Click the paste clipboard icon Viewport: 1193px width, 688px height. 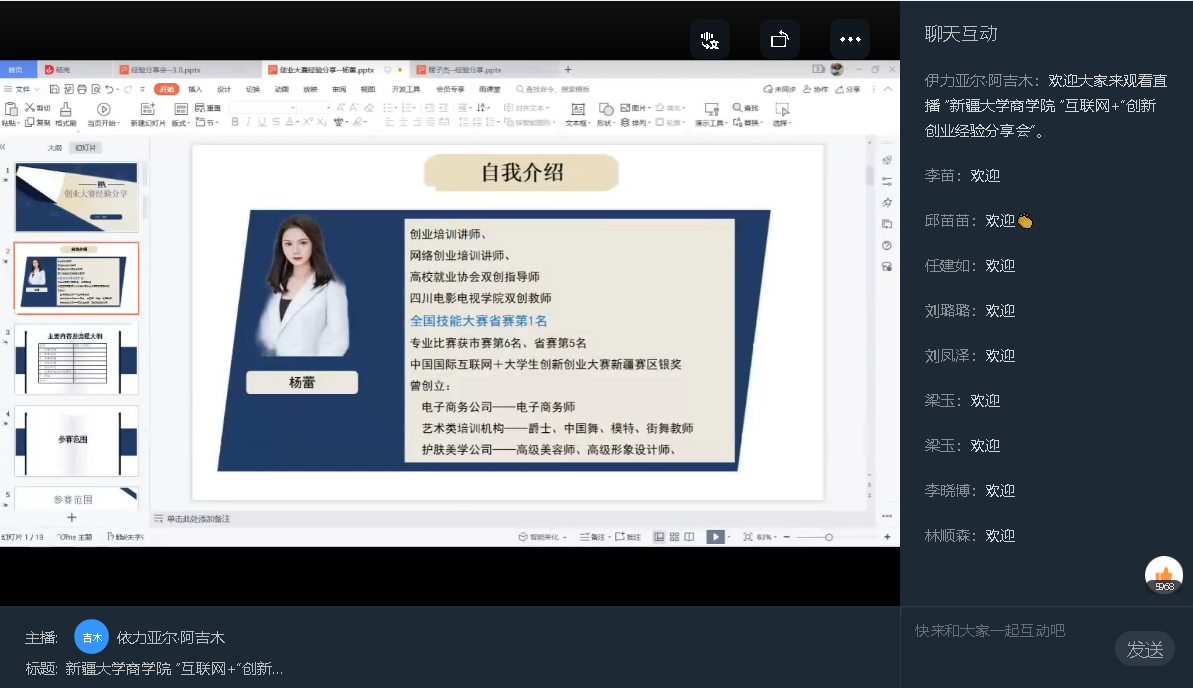click(x=11, y=110)
